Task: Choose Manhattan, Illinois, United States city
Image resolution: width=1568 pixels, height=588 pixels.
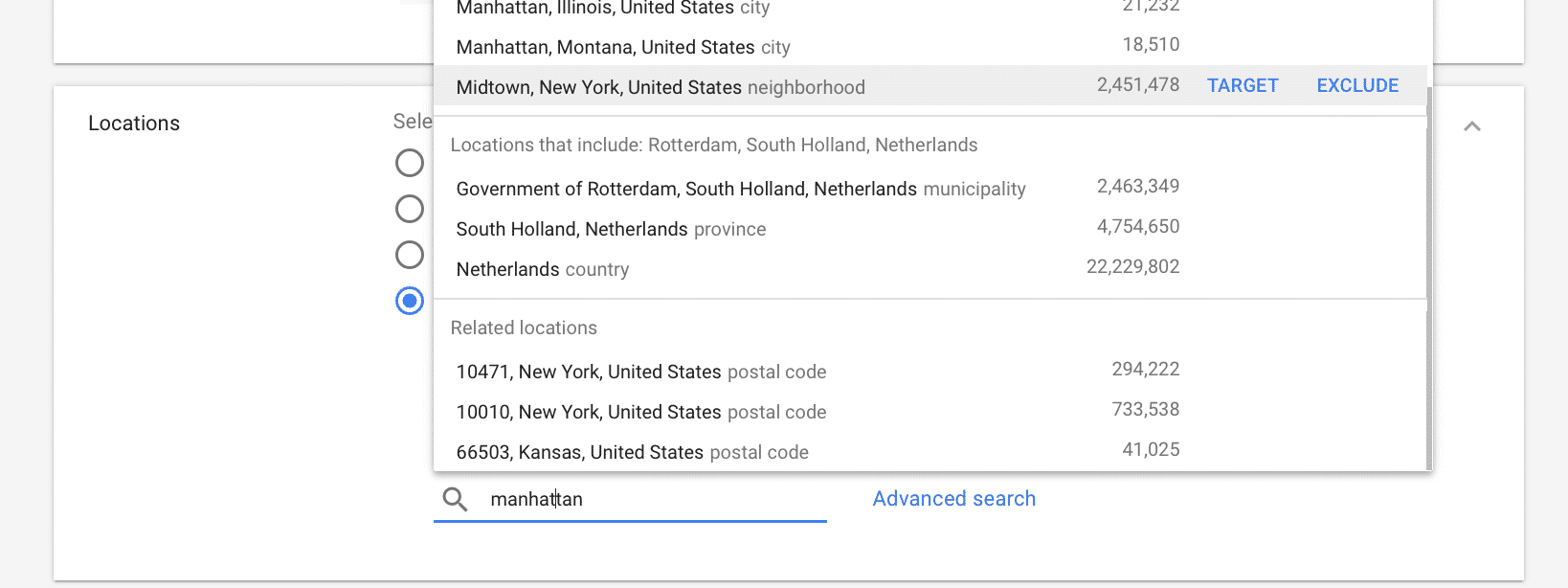Action: 930,10
